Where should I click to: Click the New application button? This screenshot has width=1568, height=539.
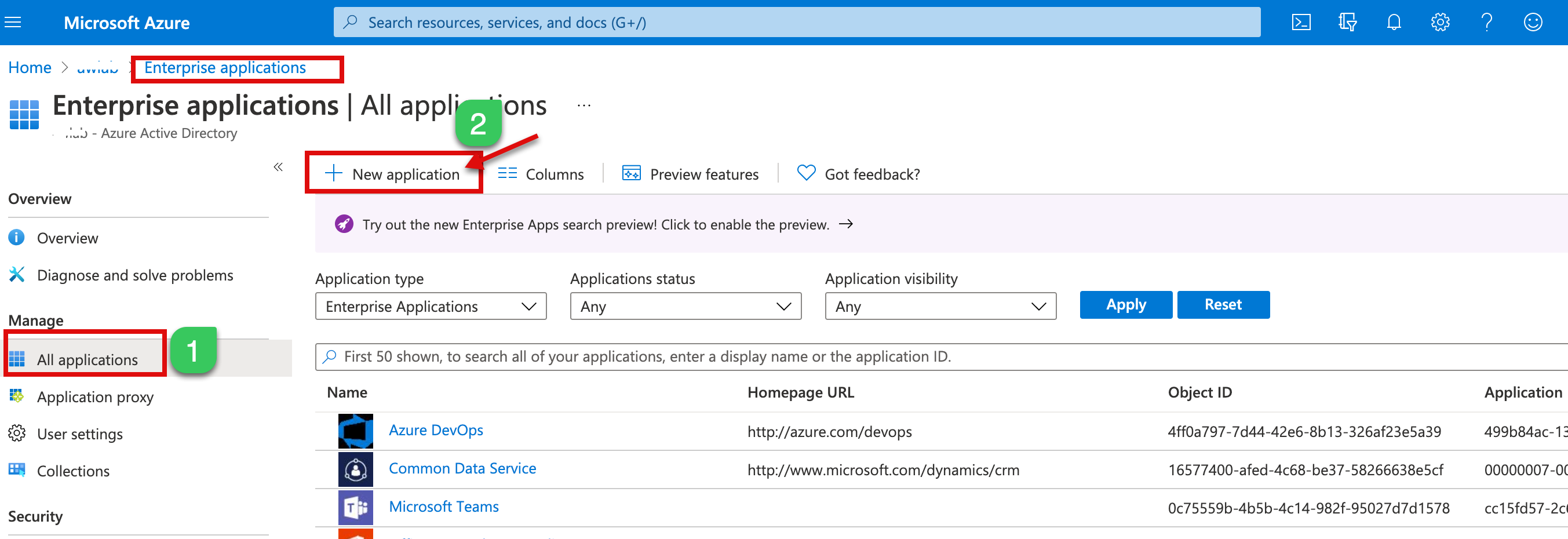pos(393,174)
